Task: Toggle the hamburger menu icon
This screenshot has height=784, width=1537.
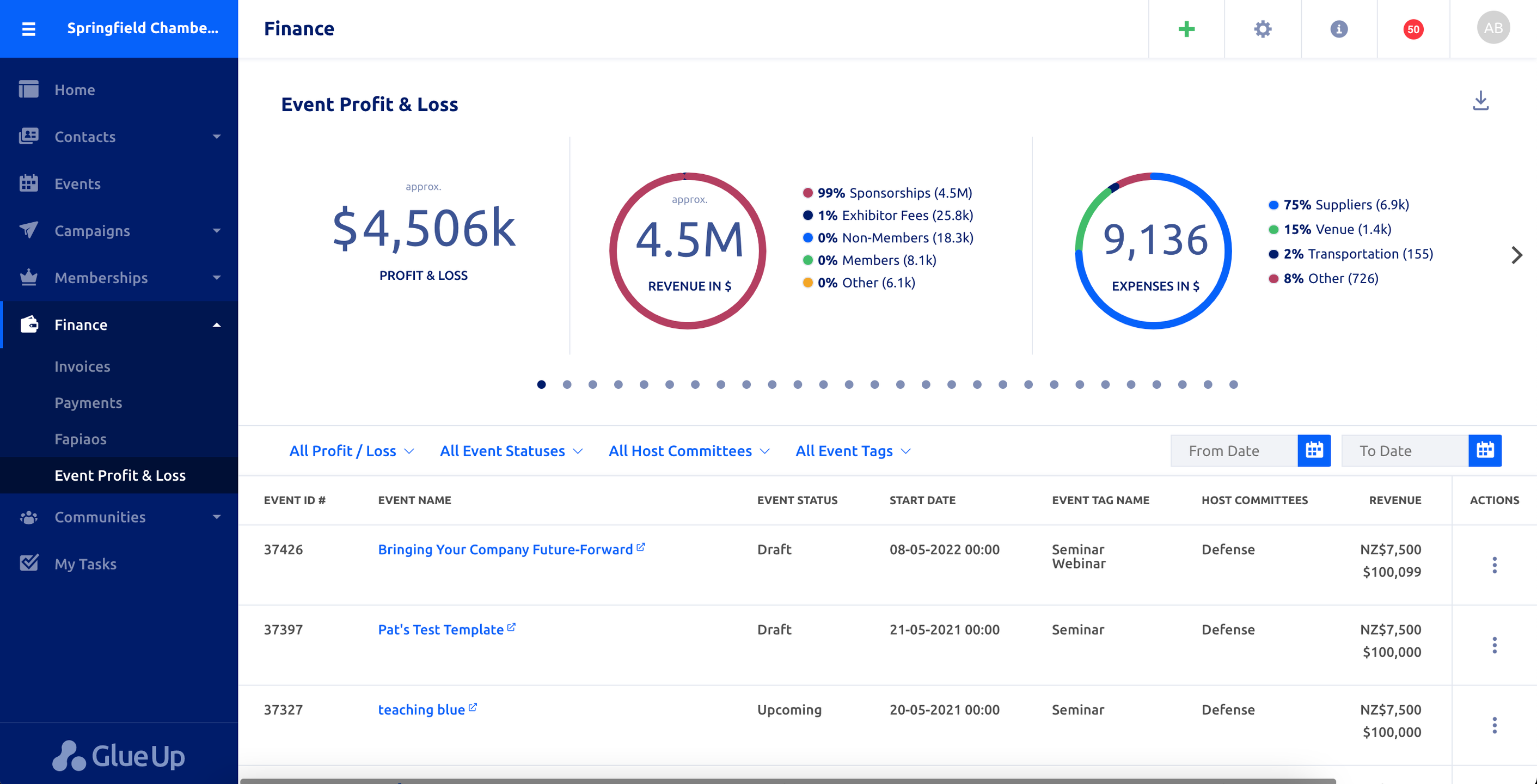Action: point(29,29)
